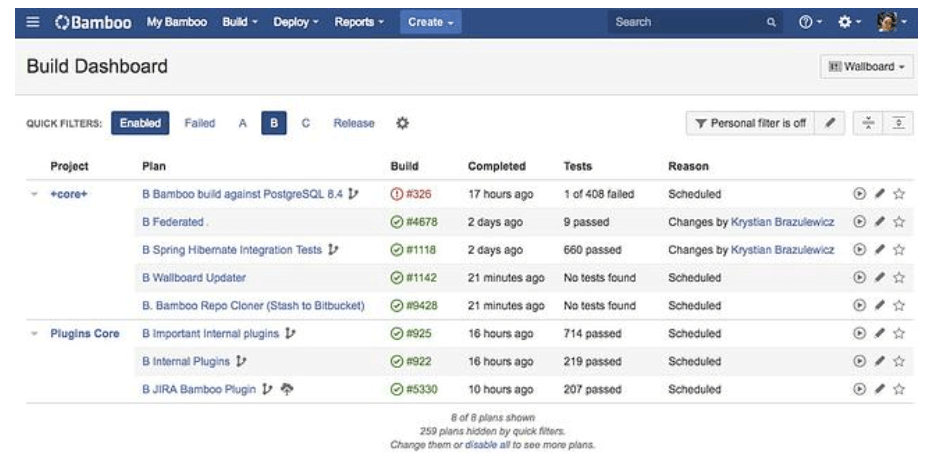The image size is (926, 472).
Task: Open the user avatar menu
Action: [x=892, y=22]
